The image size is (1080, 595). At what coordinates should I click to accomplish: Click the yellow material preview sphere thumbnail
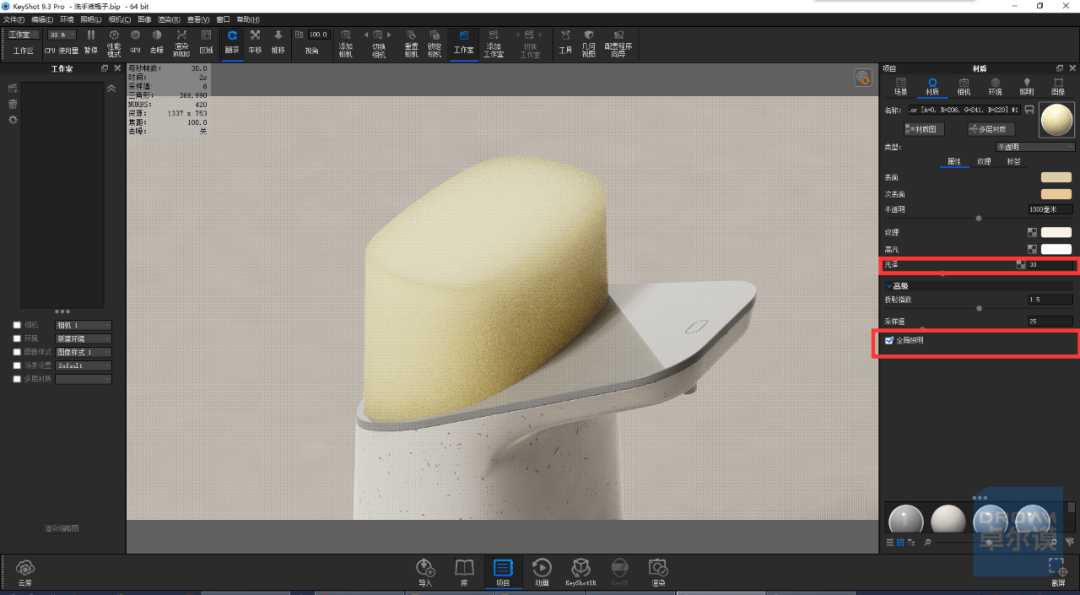tap(1057, 121)
